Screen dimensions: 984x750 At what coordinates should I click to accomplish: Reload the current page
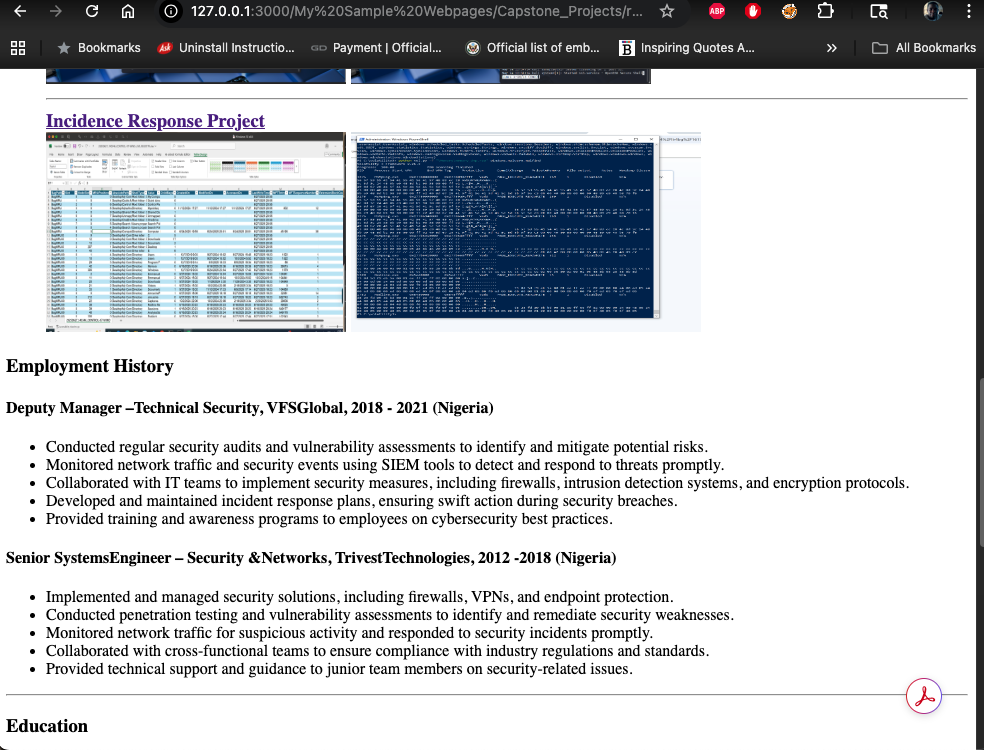(x=92, y=11)
